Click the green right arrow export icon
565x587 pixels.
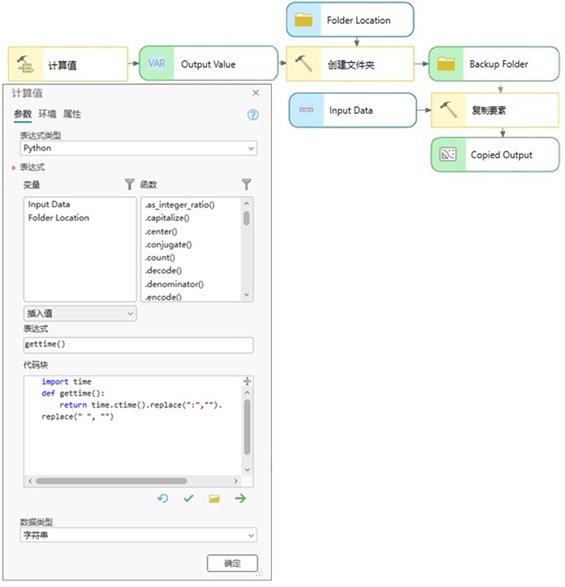(x=240, y=498)
